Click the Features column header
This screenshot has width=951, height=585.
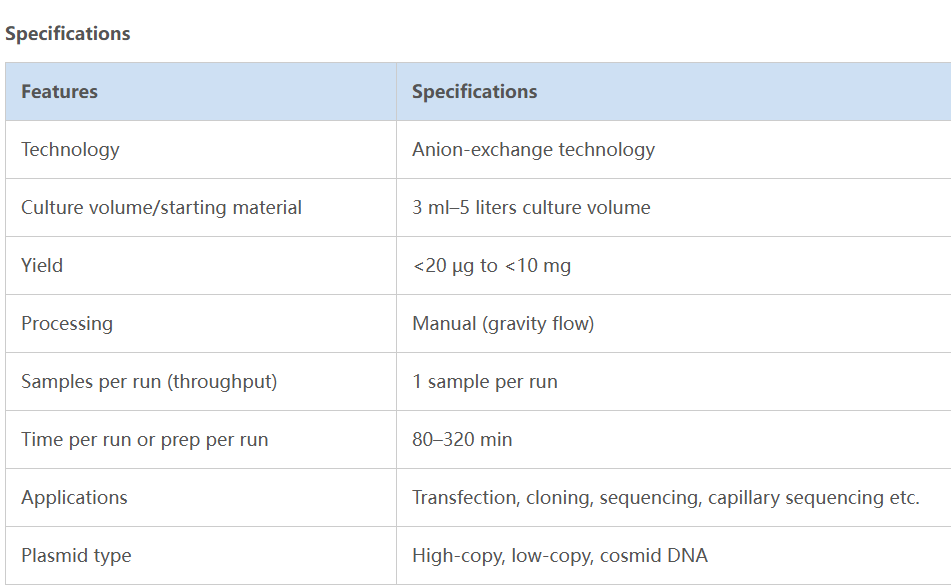click(60, 92)
